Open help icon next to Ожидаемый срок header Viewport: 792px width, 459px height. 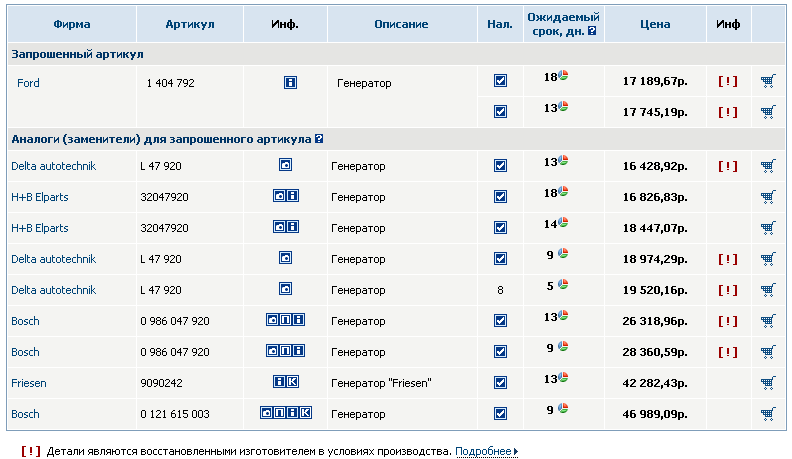pos(592,31)
